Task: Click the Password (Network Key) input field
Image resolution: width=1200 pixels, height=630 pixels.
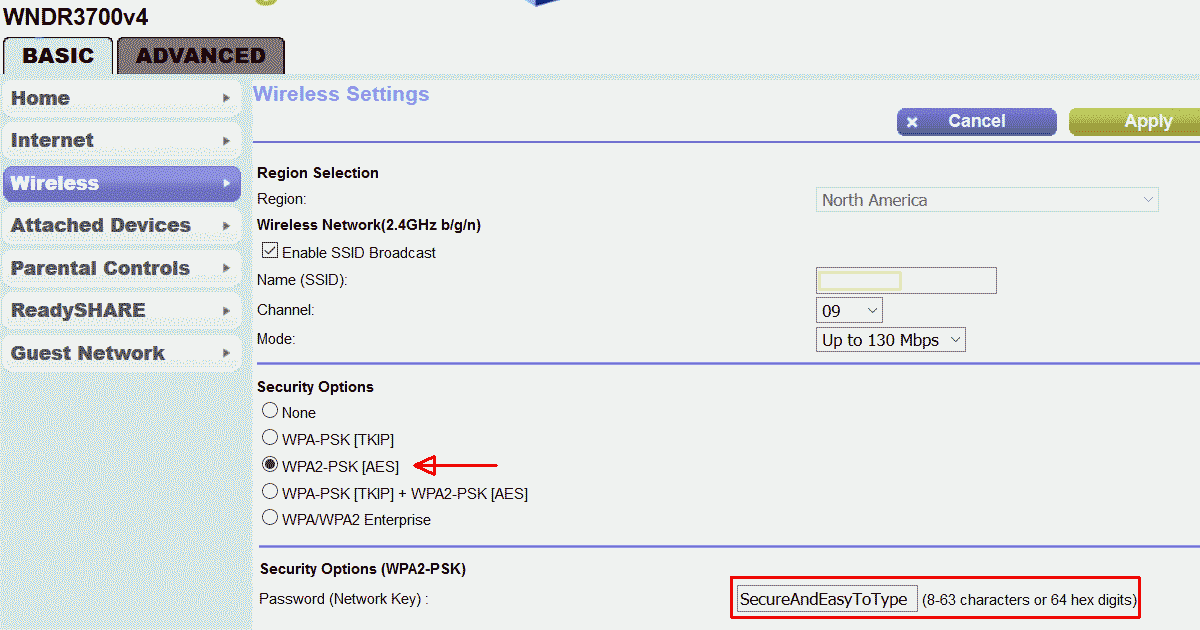Action: pos(826,599)
